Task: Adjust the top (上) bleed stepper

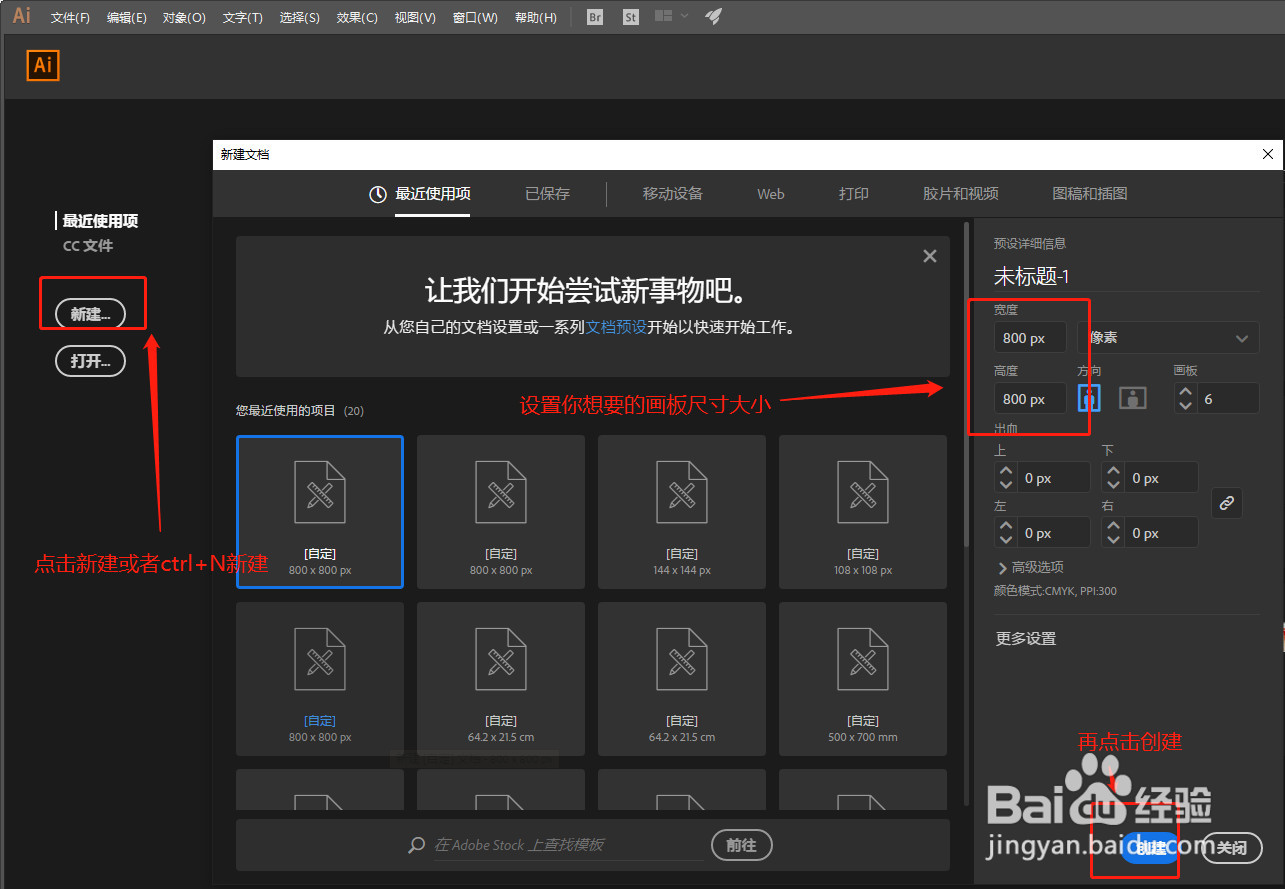Action: [x=1006, y=478]
